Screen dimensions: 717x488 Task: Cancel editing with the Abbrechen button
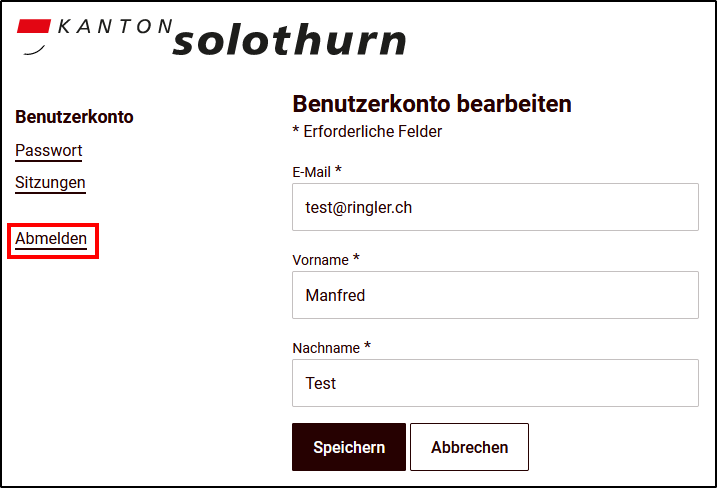coord(469,447)
